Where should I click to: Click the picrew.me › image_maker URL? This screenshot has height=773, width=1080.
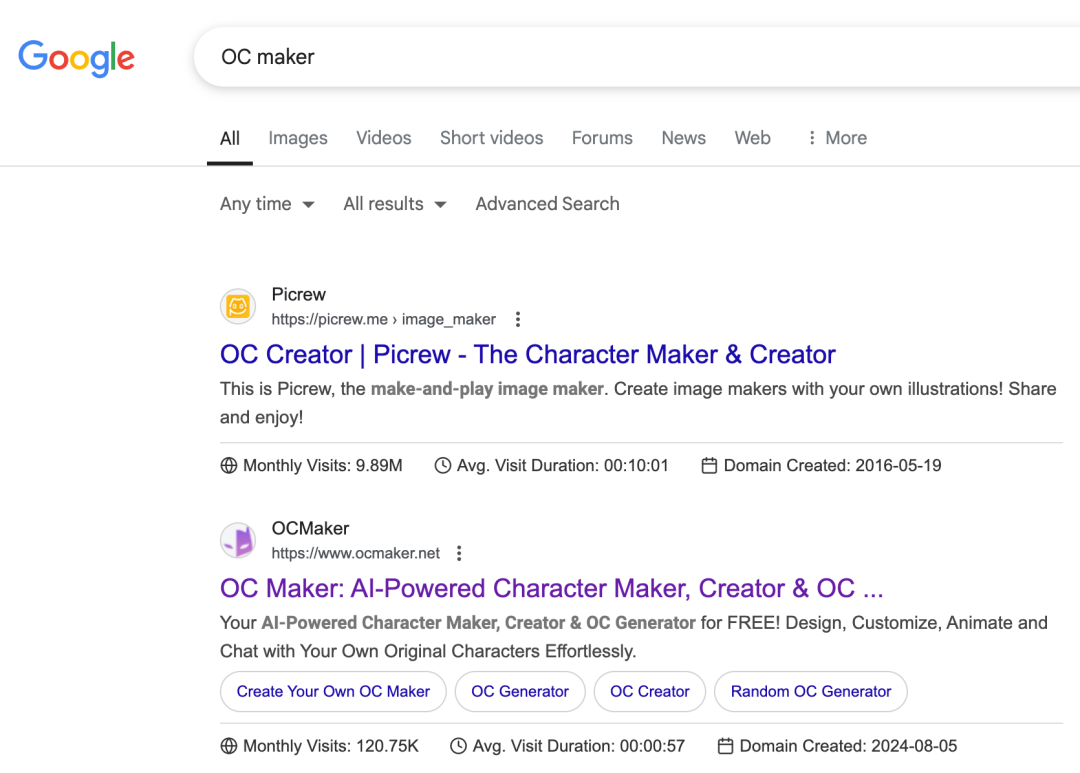[384, 319]
